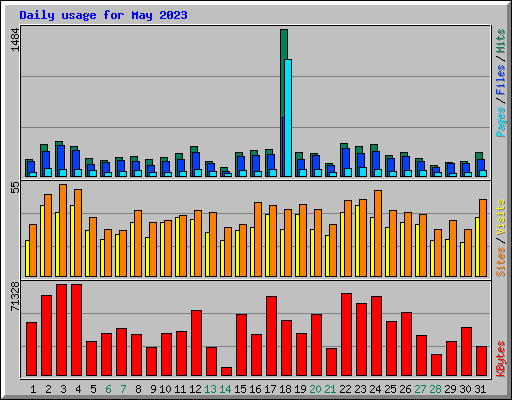Viewport: 512px width, 400px height.
Task: Click day 4 on the x-axis
Action: (78, 389)
